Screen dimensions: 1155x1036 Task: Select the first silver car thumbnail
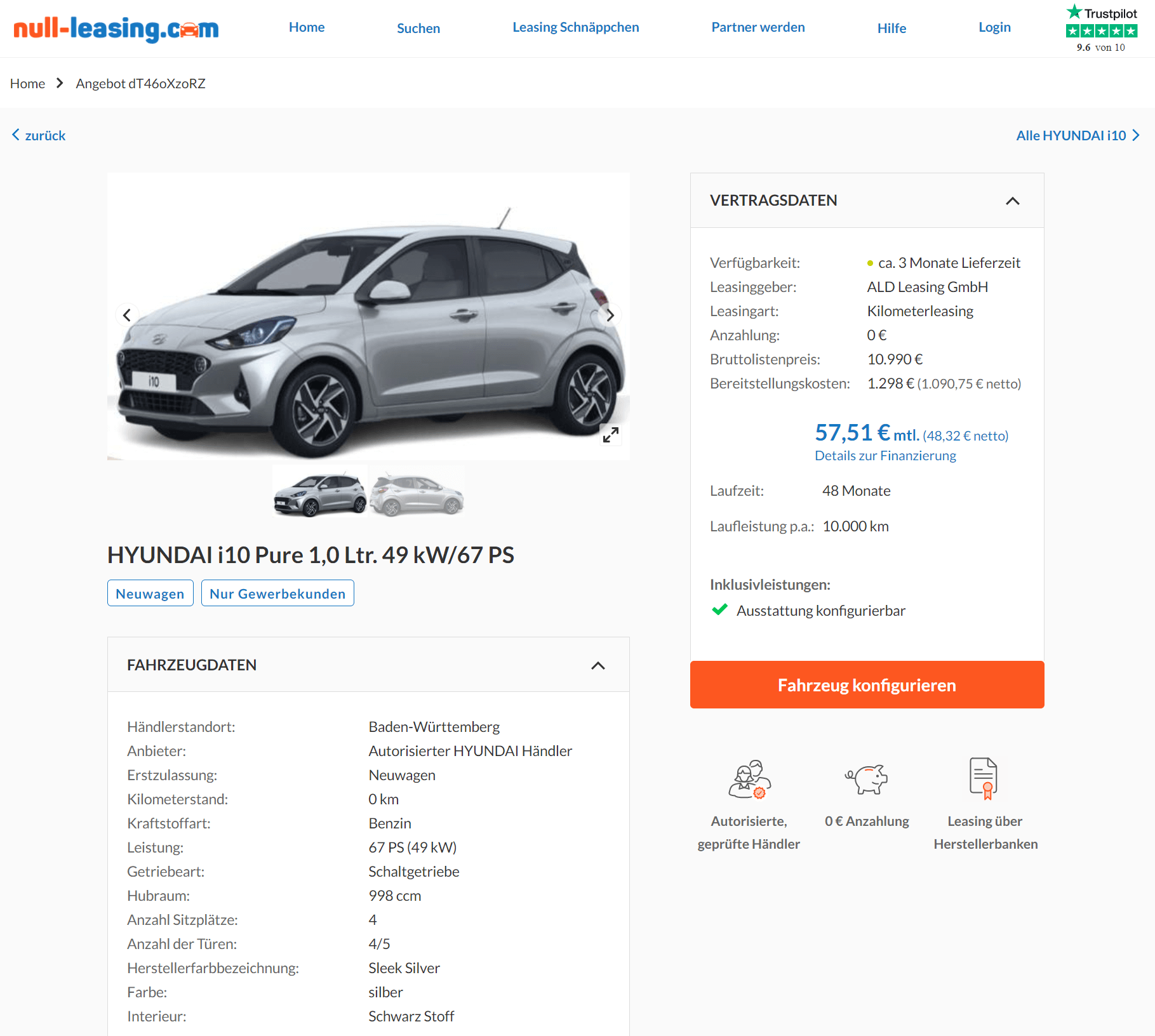coord(320,492)
